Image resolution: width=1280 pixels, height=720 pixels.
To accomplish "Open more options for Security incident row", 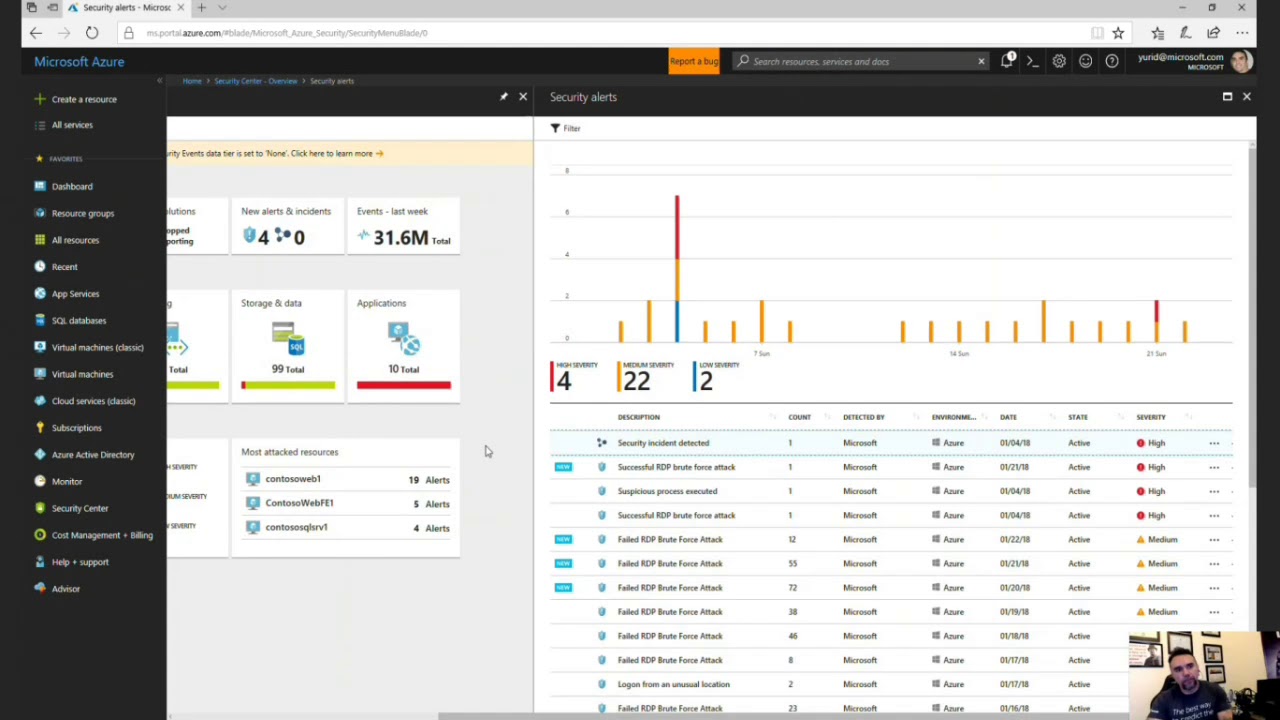I will [x=1214, y=443].
